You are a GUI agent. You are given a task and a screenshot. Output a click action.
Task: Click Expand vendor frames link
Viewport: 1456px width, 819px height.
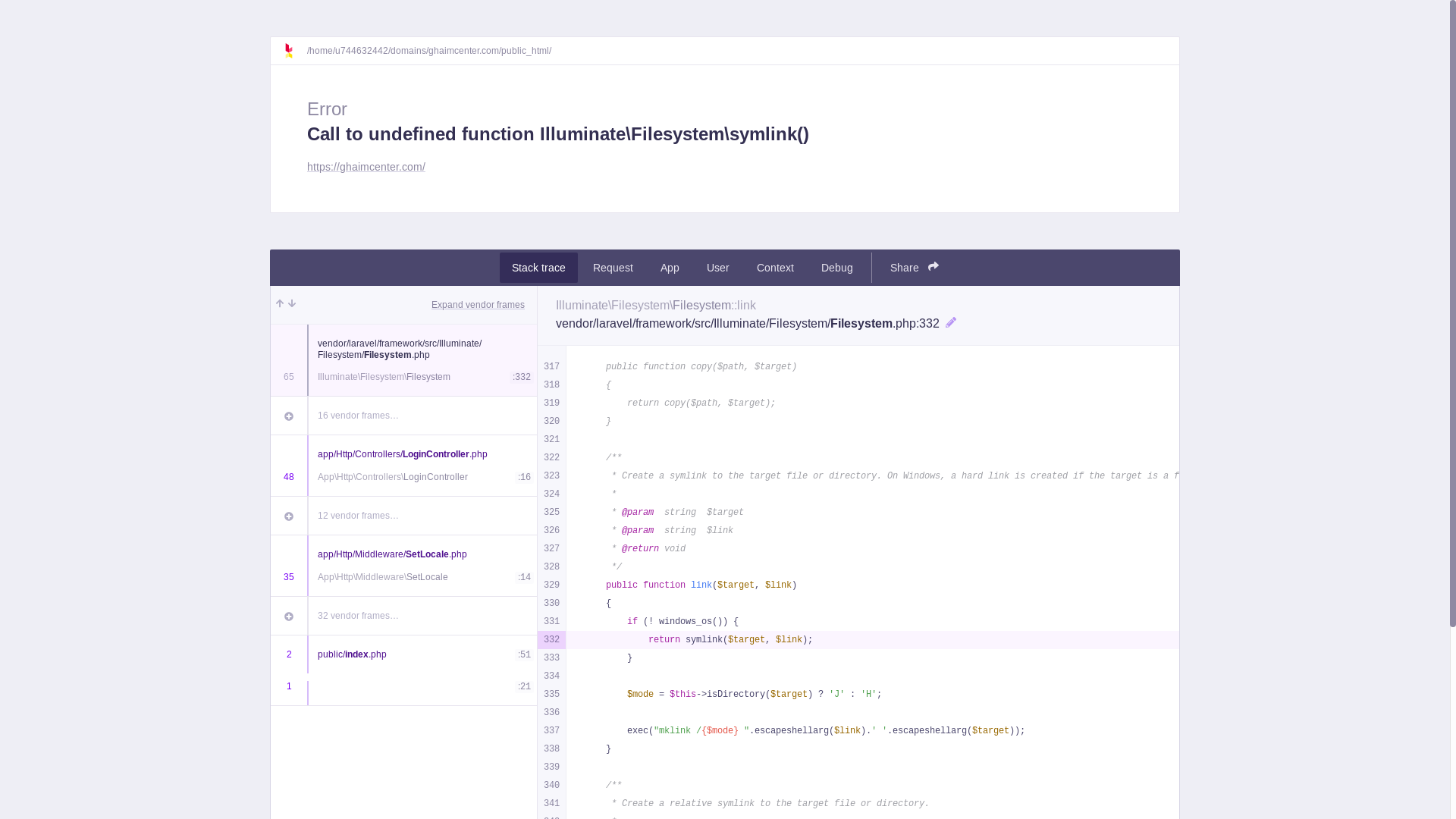[x=478, y=305]
